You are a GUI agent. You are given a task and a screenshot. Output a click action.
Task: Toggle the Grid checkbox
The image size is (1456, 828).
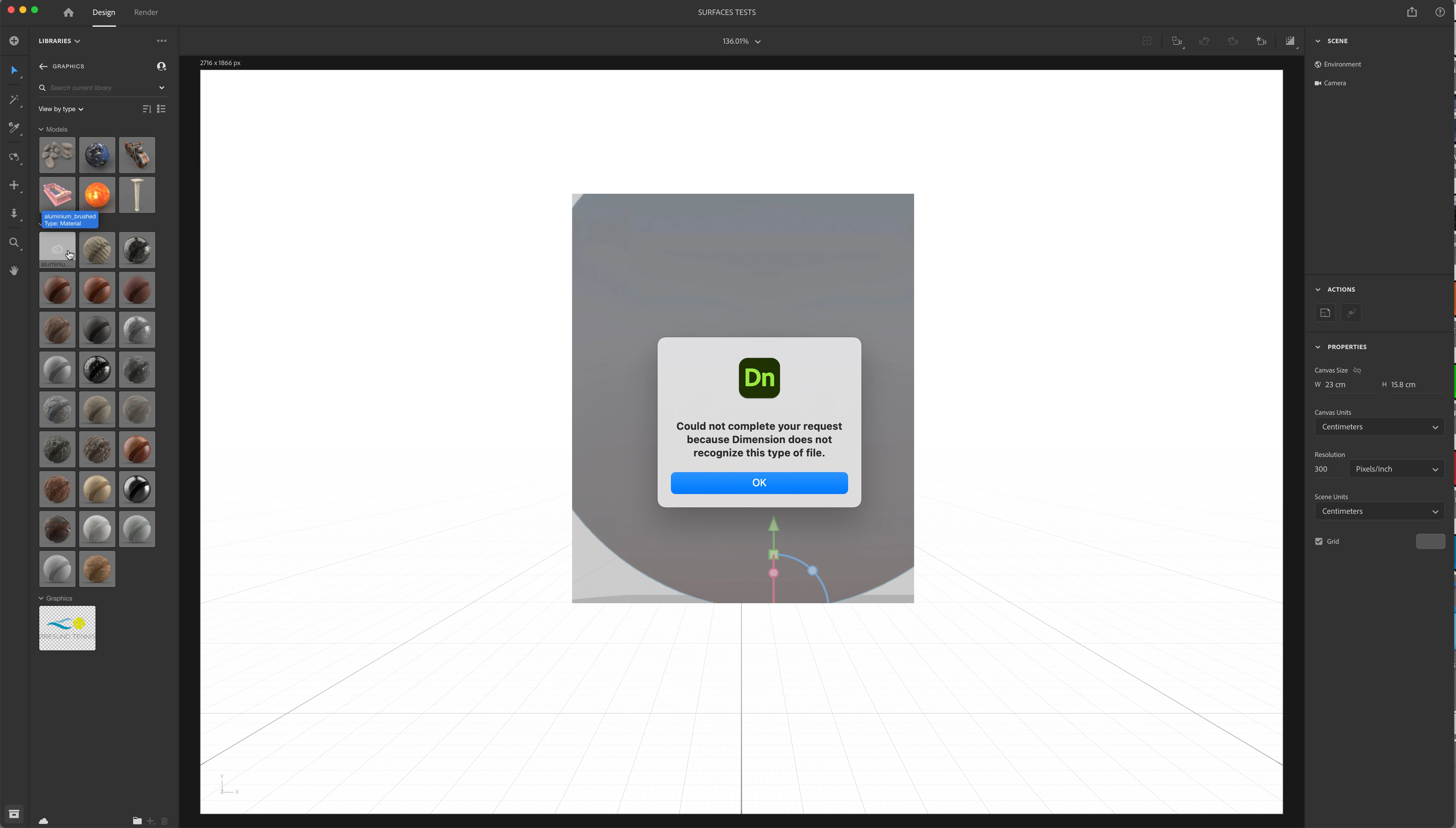point(1319,541)
